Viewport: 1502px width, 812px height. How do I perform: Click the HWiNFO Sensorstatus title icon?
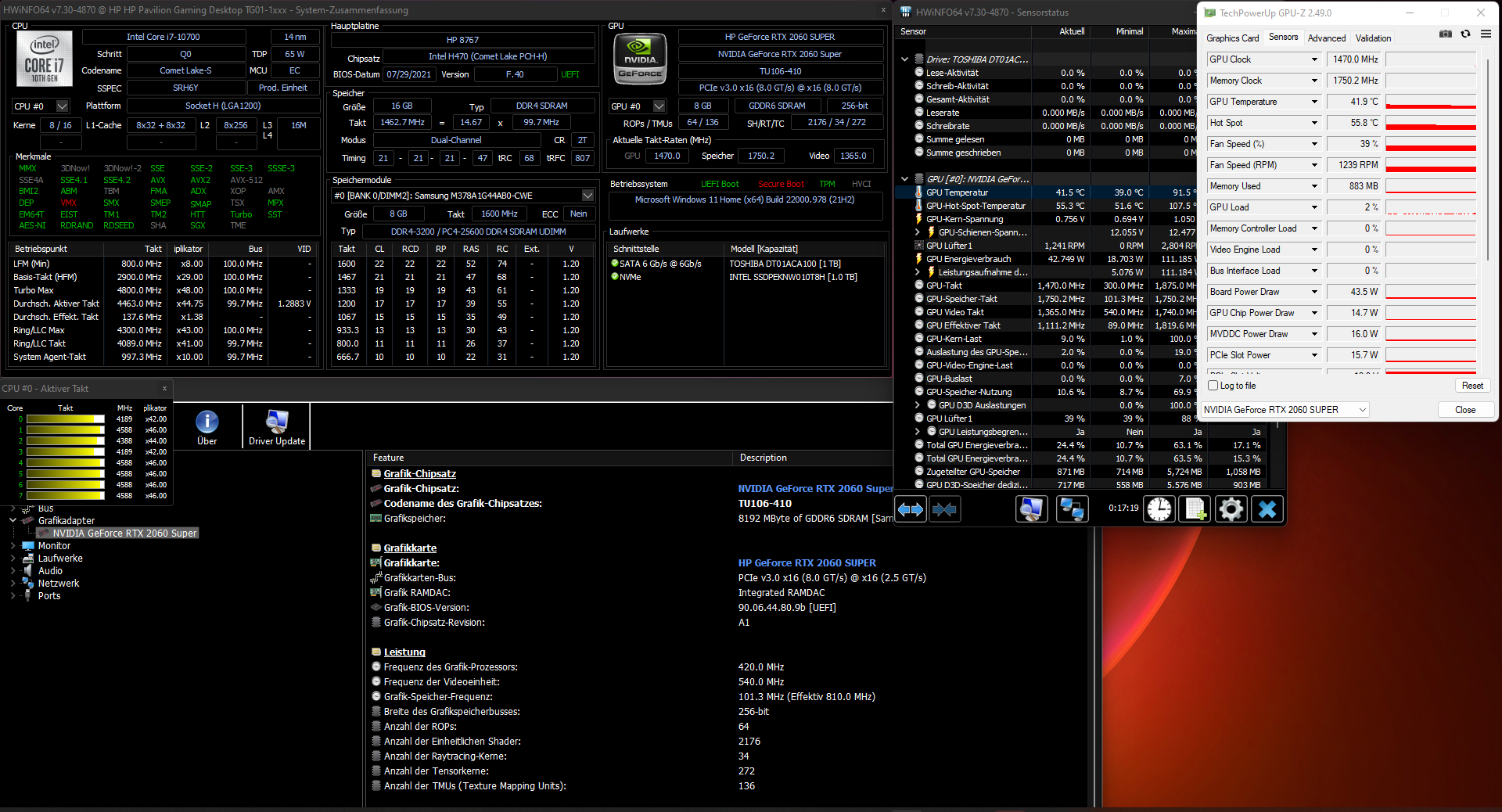[x=906, y=12]
